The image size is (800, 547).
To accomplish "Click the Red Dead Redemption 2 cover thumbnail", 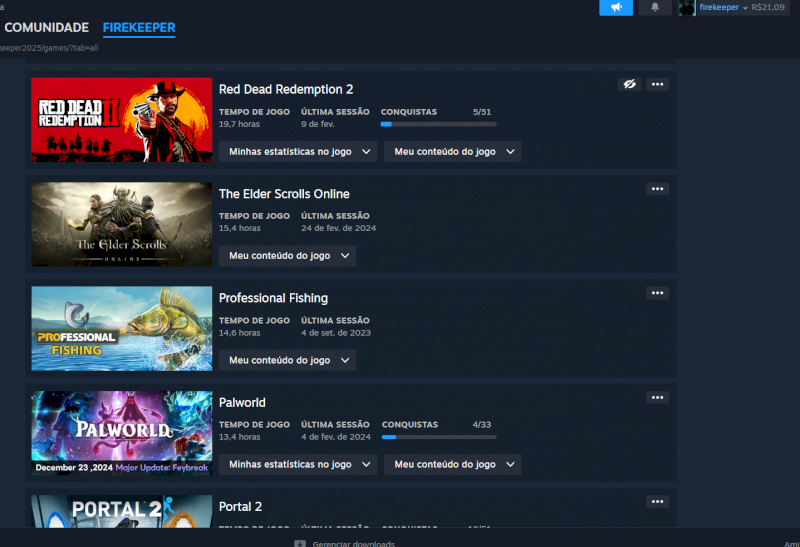I will point(122,120).
